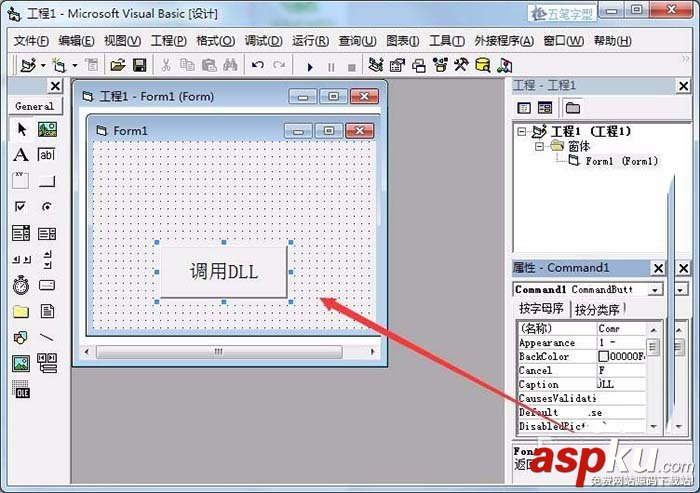Click the End stop toolbar button
Viewport: 700px width, 493px height.
pyautogui.click(x=352, y=67)
